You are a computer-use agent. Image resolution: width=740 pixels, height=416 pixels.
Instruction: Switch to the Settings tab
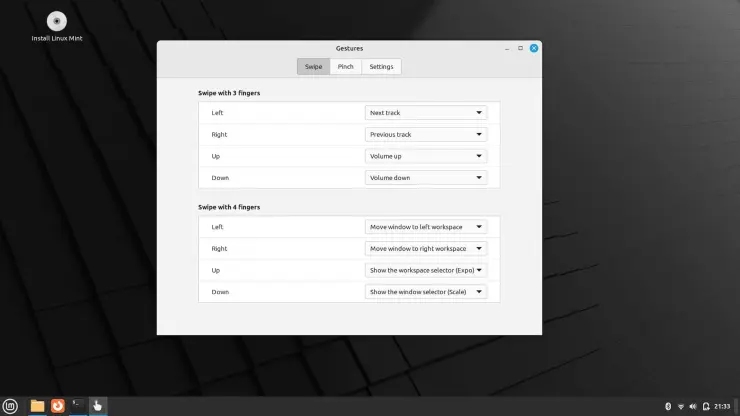pos(381,67)
